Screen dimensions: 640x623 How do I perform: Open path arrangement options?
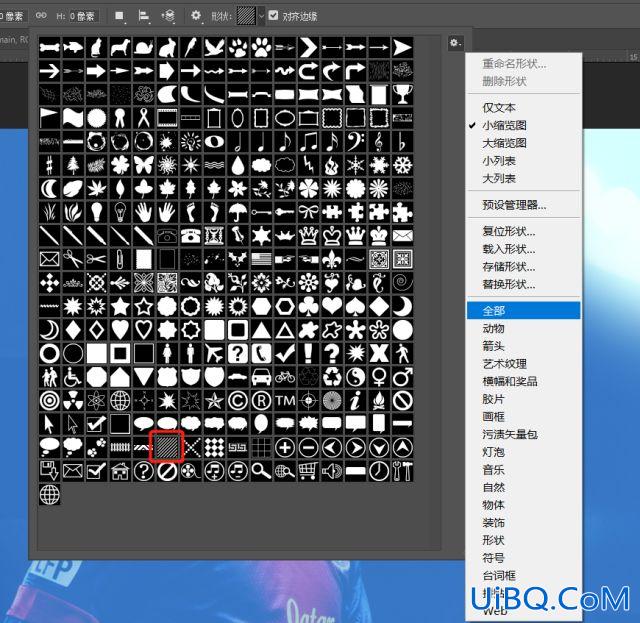click(x=168, y=16)
